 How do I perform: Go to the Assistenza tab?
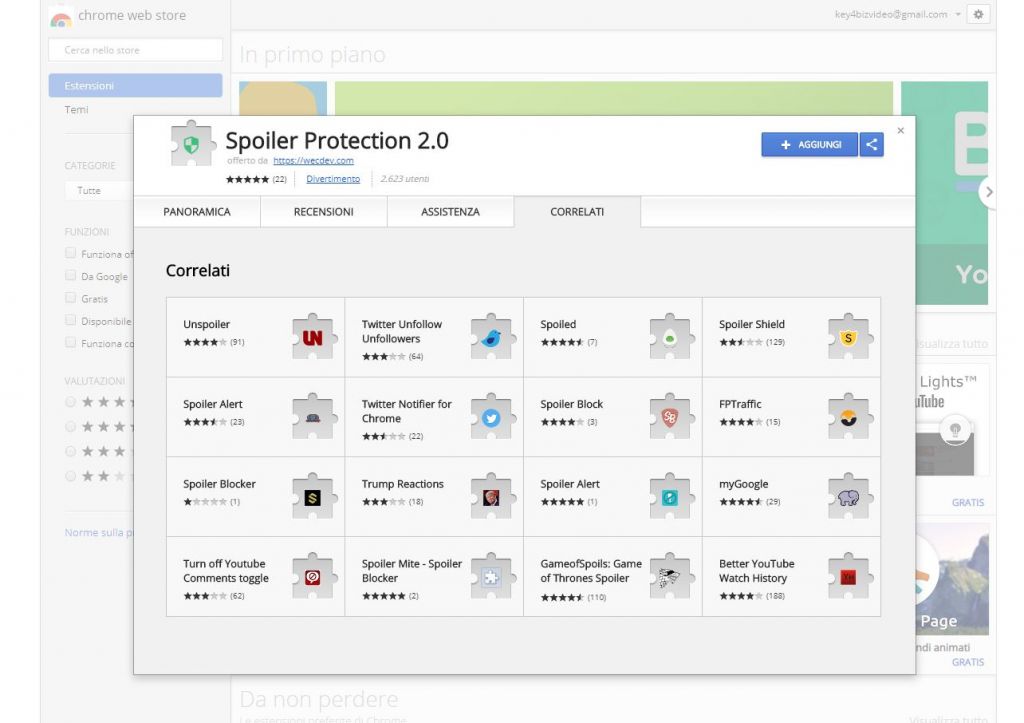pyautogui.click(x=450, y=212)
